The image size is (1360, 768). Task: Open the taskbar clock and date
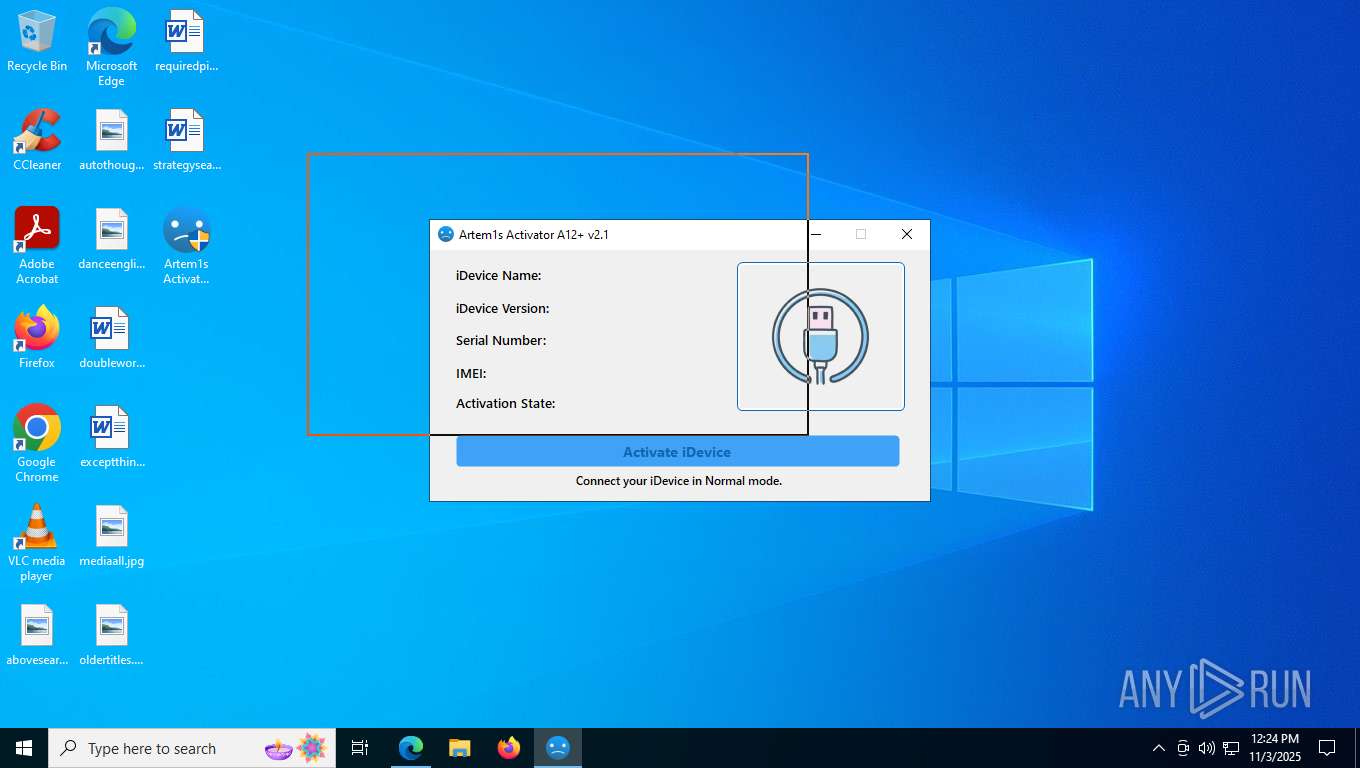tap(1274, 748)
